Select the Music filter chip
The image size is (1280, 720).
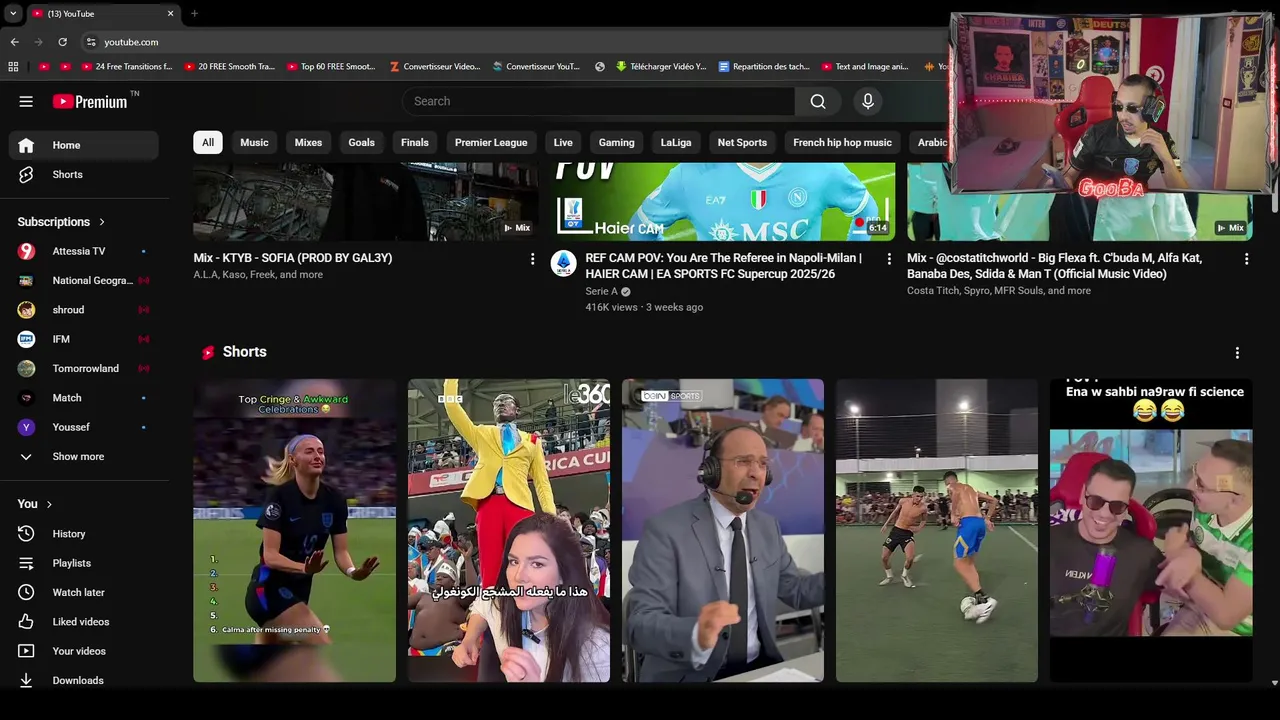(254, 142)
